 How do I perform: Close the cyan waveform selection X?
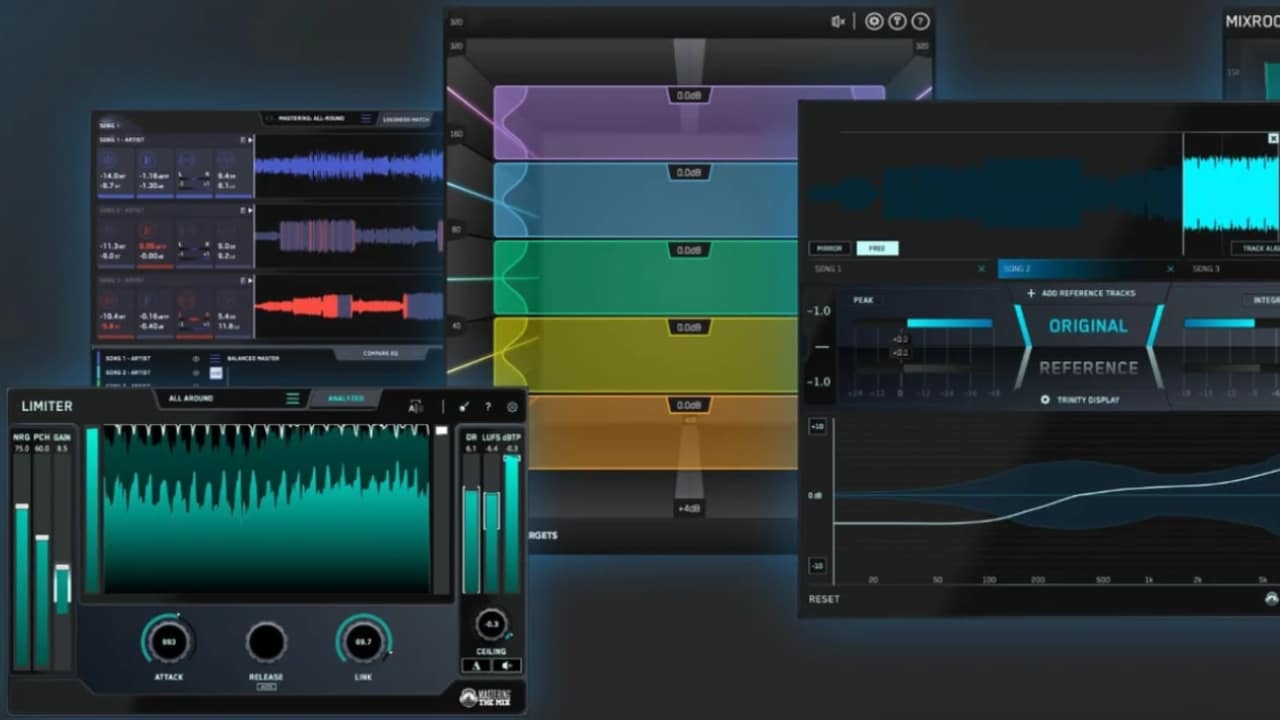point(1273,139)
